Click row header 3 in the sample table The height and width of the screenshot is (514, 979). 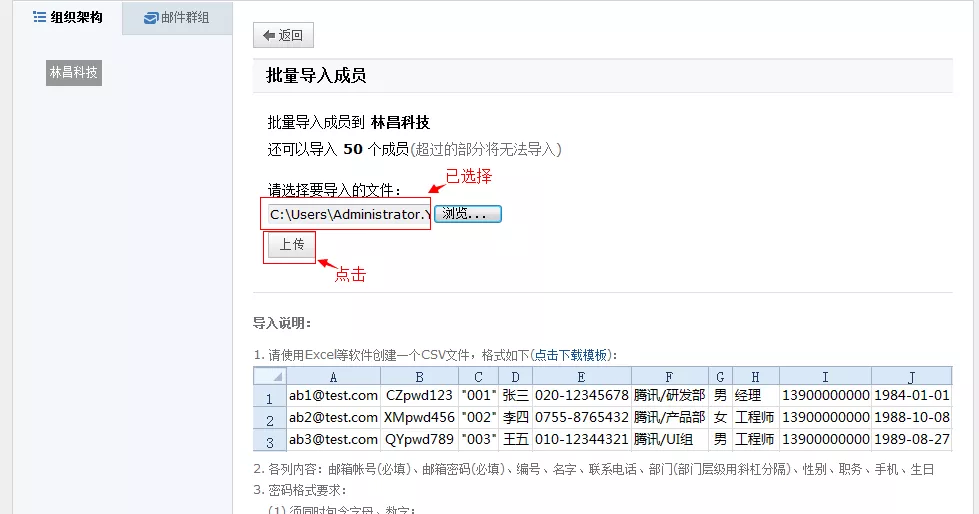pos(269,440)
